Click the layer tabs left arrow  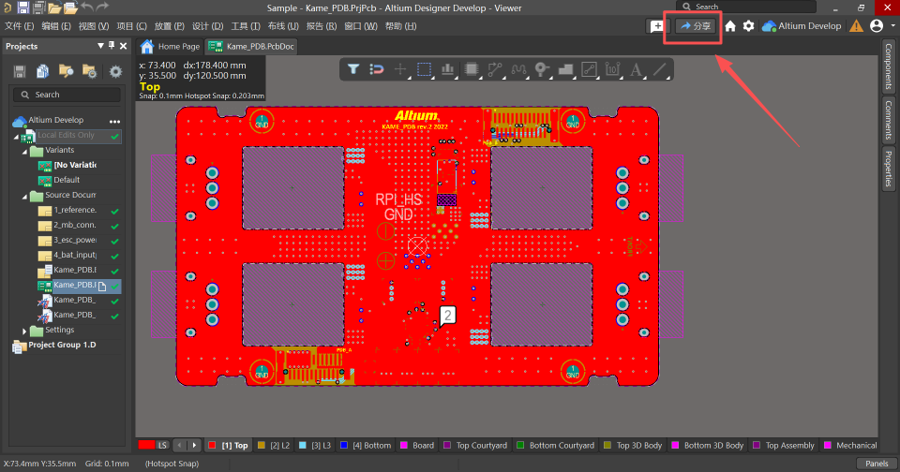coord(180,445)
